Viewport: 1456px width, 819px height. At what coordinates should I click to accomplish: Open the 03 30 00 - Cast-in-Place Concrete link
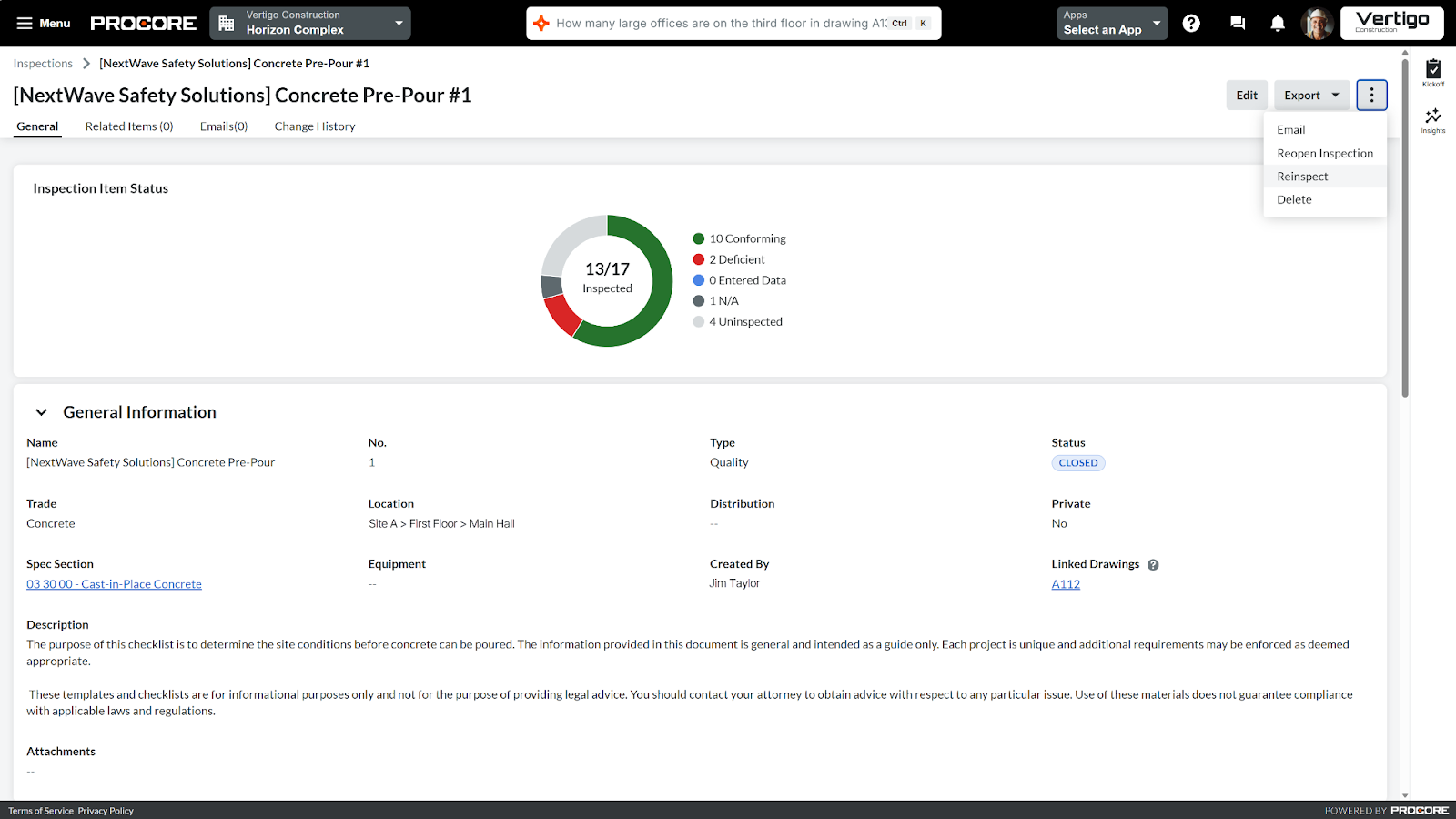click(x=114, y=584)
